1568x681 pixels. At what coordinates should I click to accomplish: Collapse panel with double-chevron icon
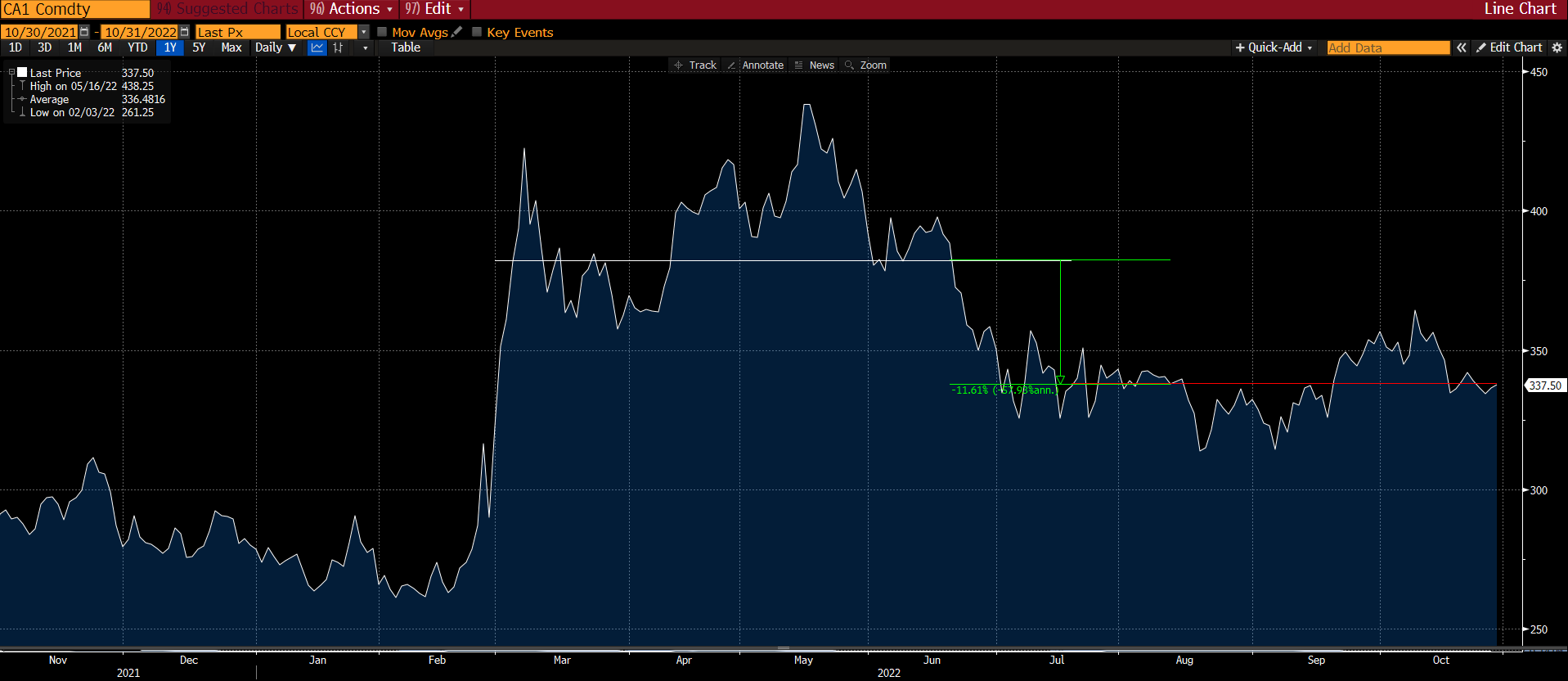[x=1461, y=47]
